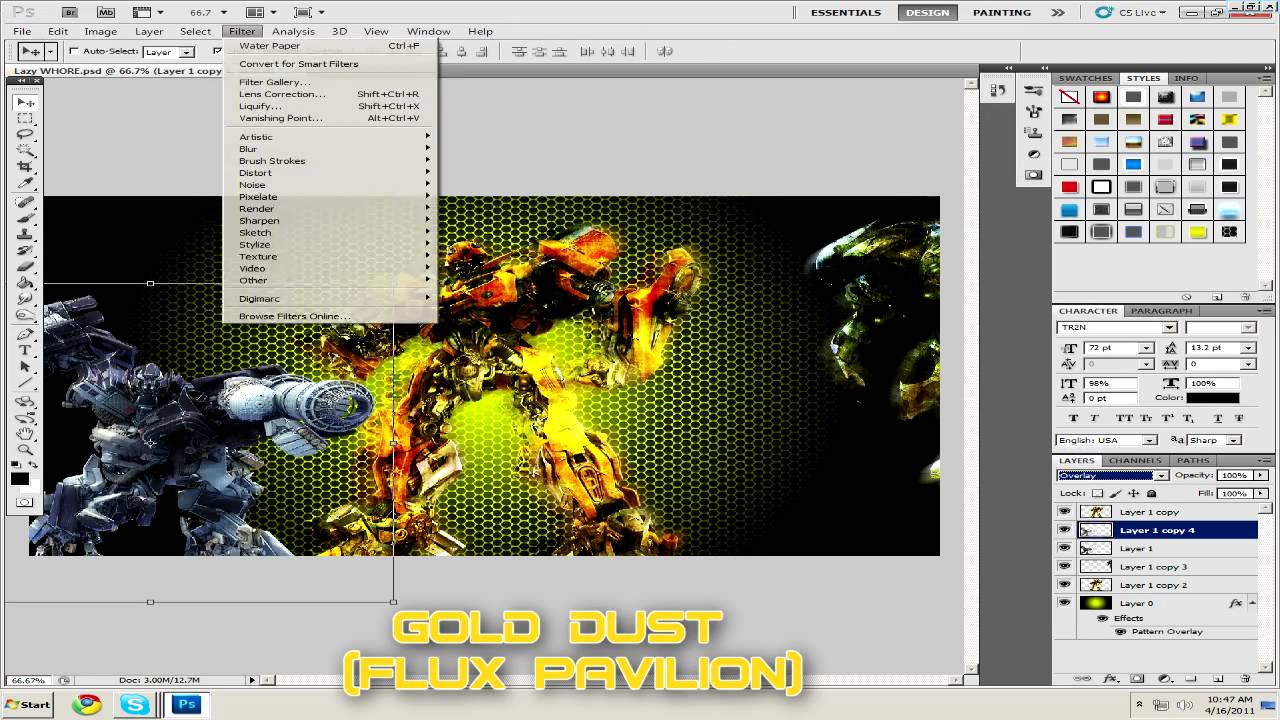Select the Clone Stamp tool
This screenshot has height=720, width=1280.
(26, 234)
